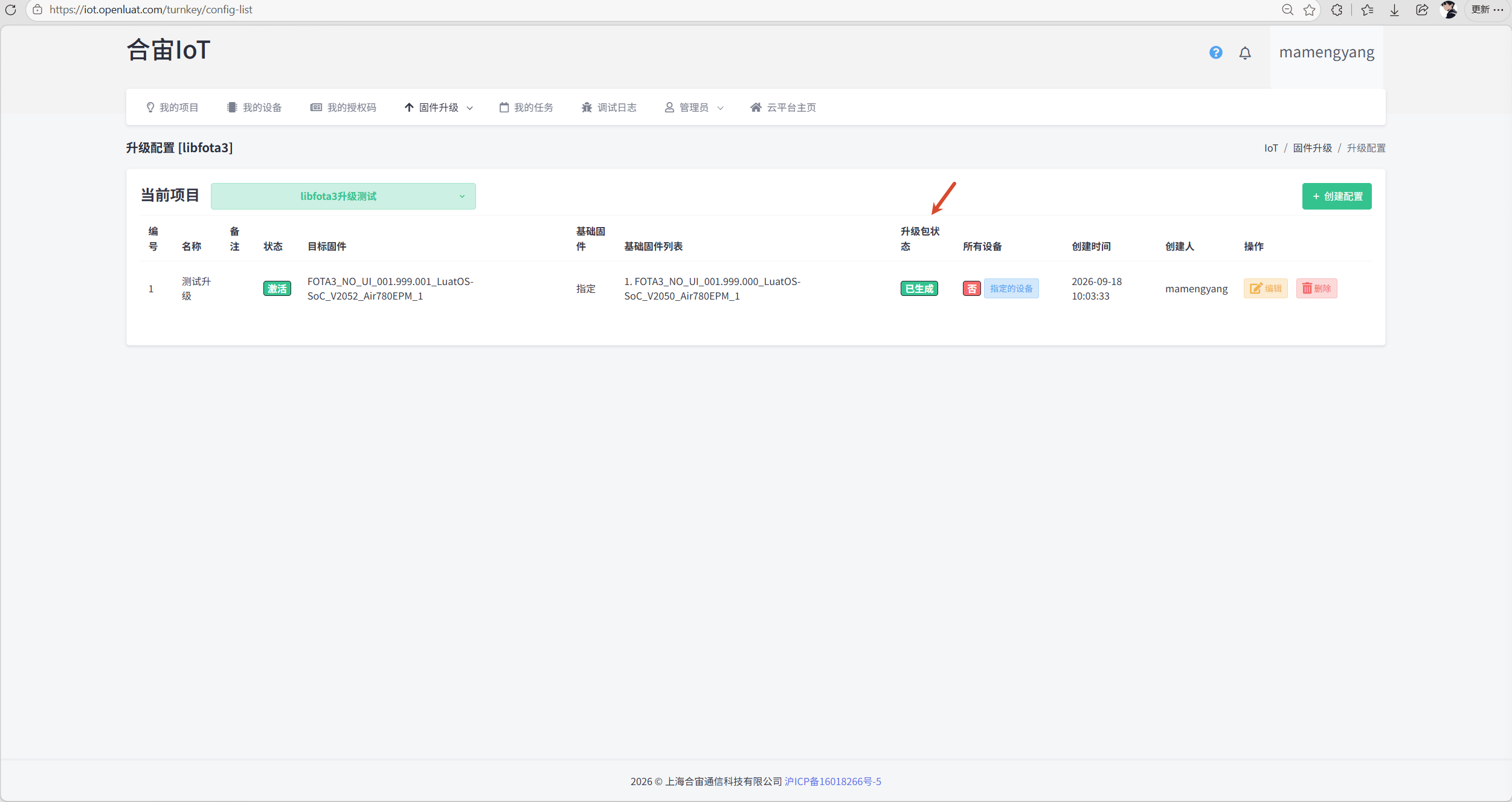The image size is (1512, 802).
Task: Expand 固件升级 dropdown menu
Action: tap(439, 107)
